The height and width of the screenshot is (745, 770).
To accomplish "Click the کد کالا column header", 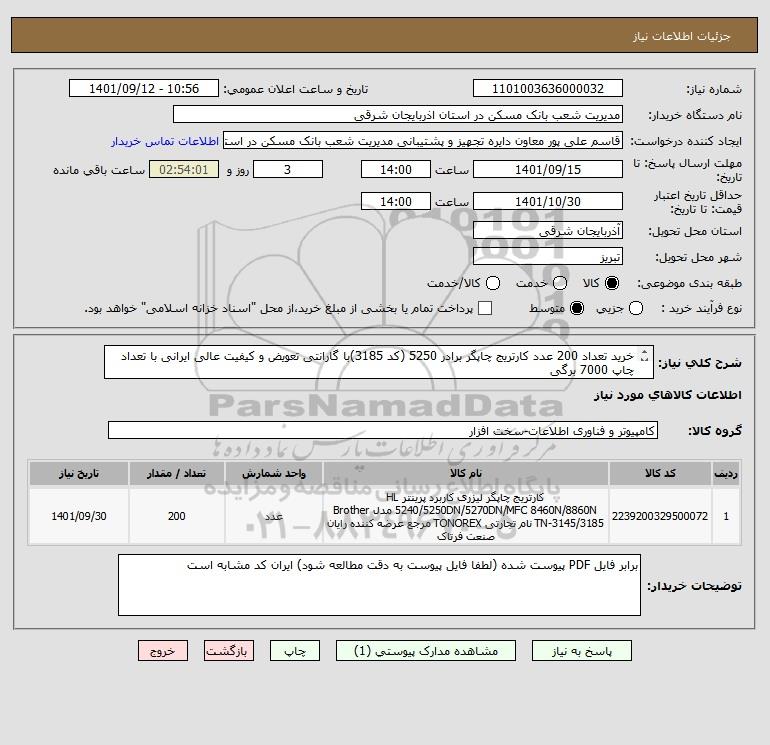I will click(x=660, y=473).
